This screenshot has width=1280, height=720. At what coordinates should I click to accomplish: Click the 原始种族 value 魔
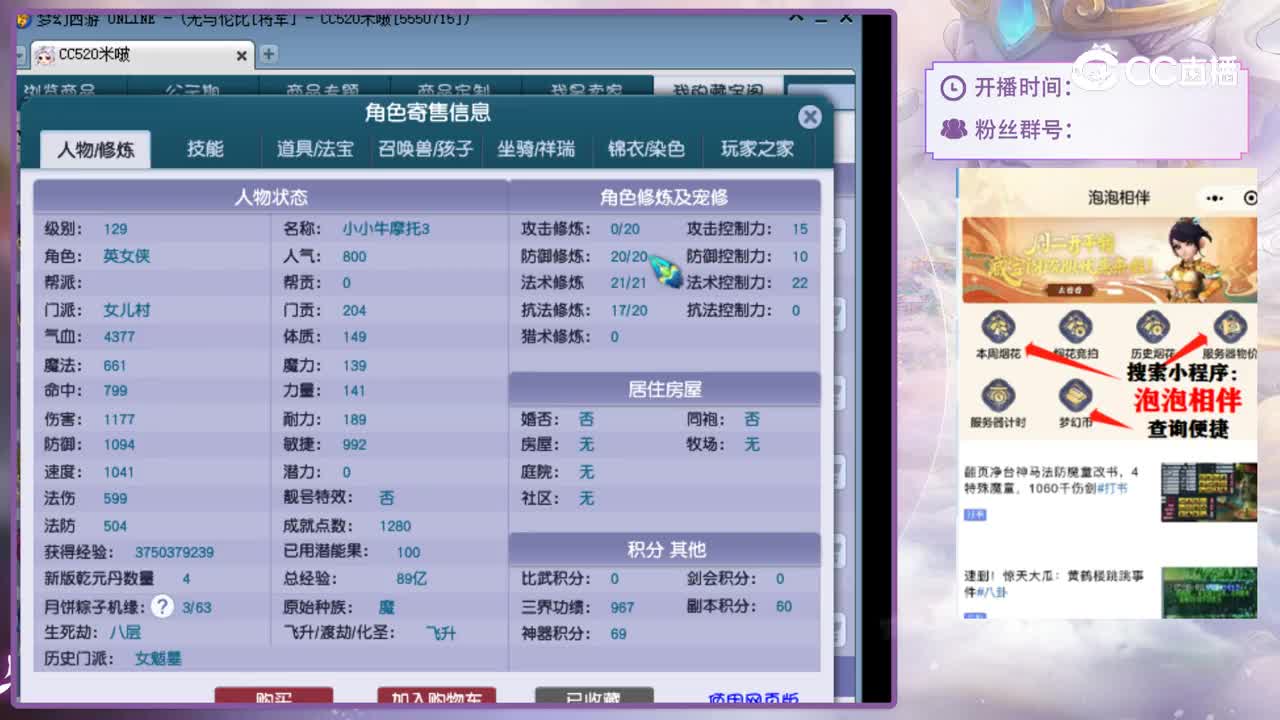pyautogui.click(x=386, y=606)
